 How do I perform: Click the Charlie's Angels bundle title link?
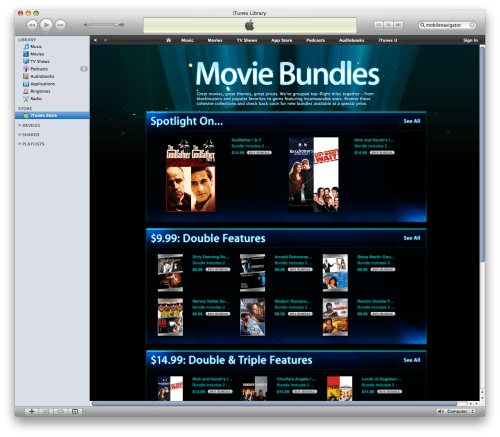[296, 379]
